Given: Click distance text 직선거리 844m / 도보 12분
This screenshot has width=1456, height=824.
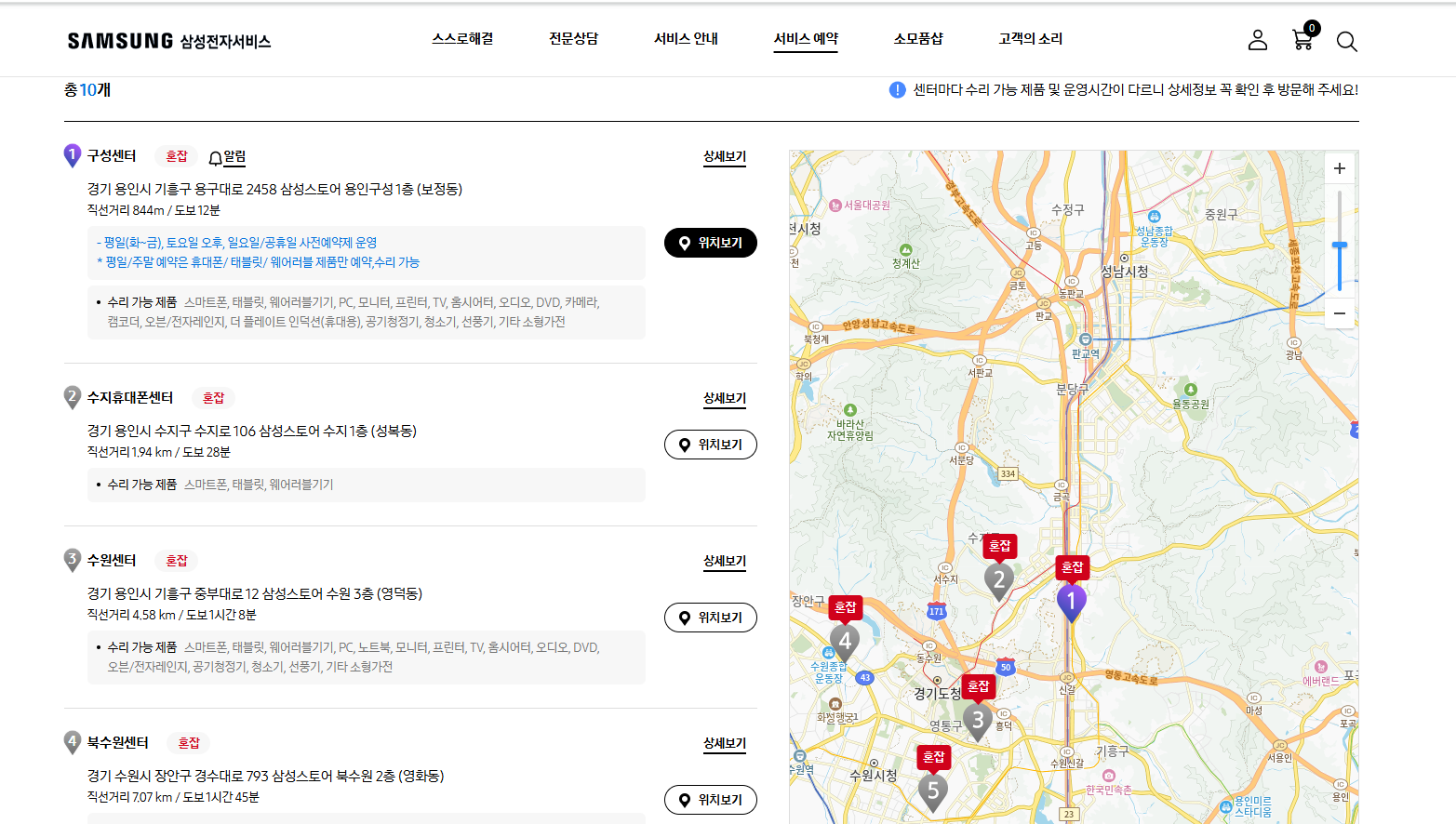Looking at the screenshot, I should pos(154,210).
